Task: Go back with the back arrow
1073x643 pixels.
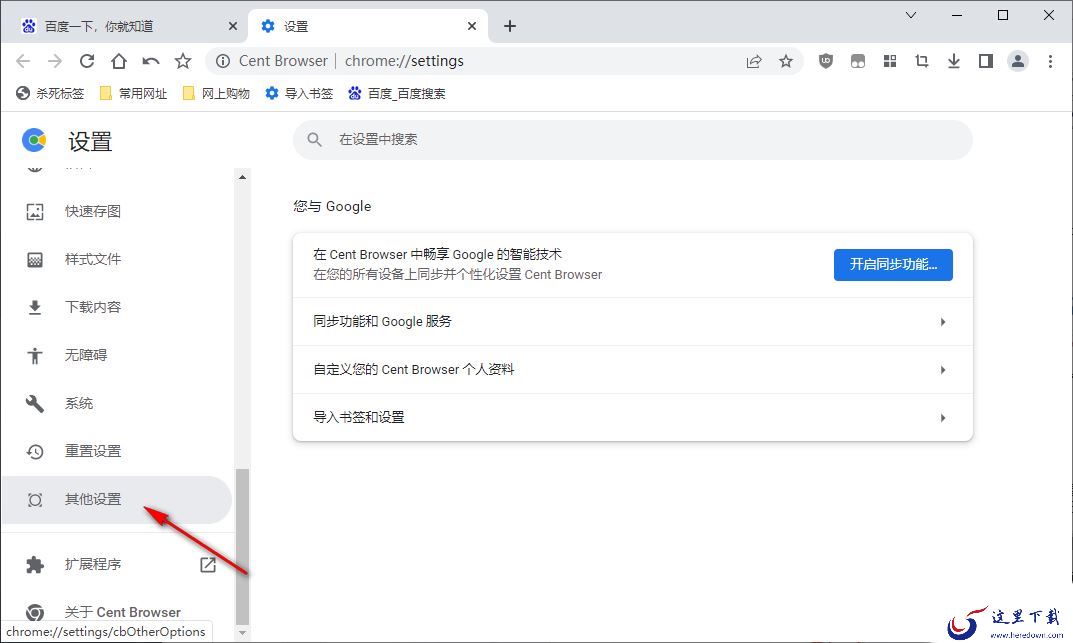Action: click(23, 62)
